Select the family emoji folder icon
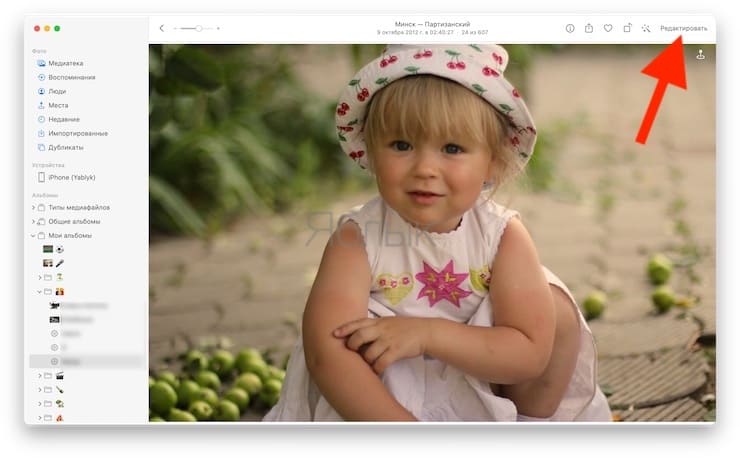This screenshot has width=740, height=458. [48, 291]
